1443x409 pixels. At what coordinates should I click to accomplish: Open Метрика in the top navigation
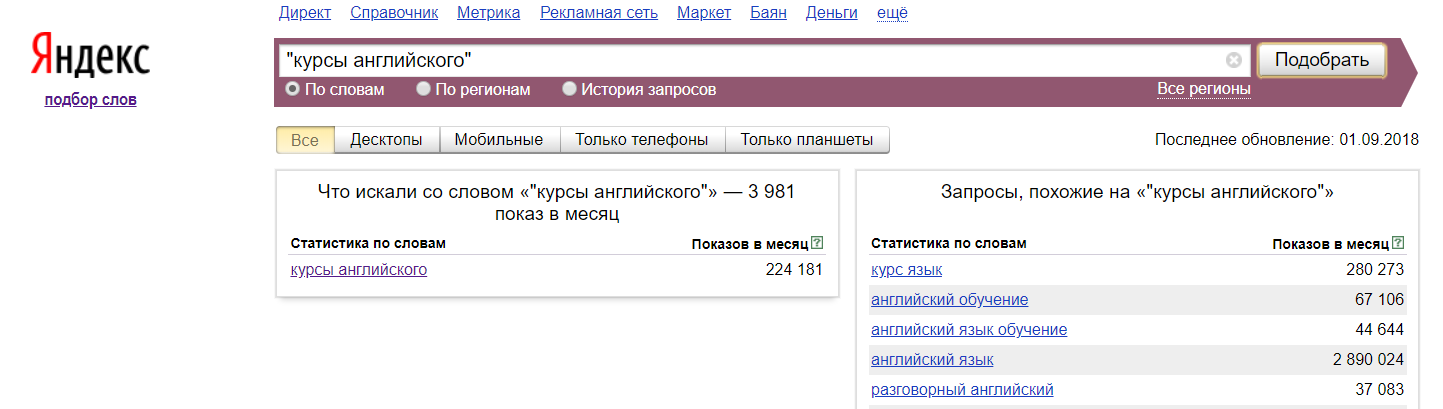tap(488, 13)
